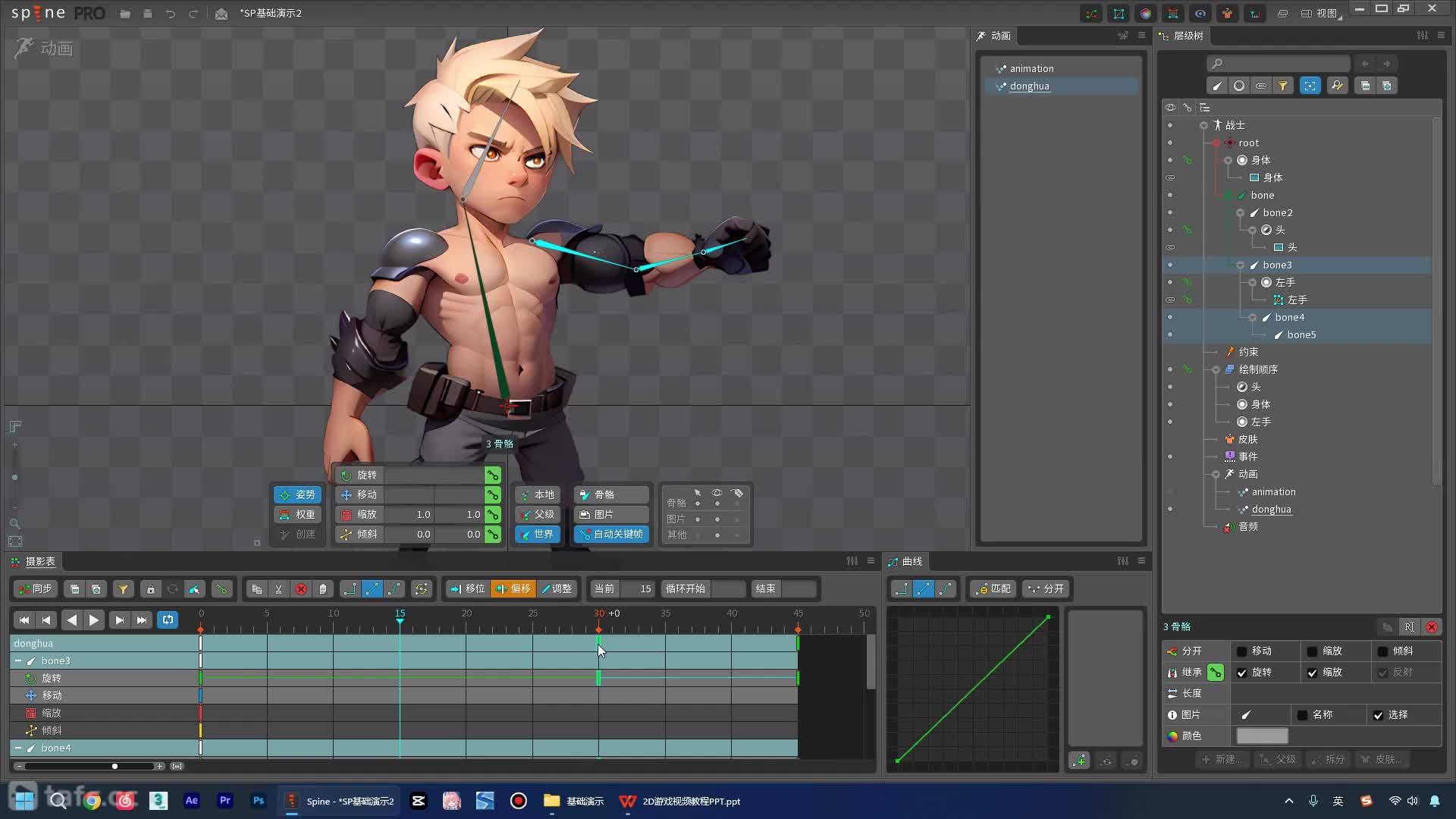Select stepped curve type in dopesheet
This screenshot has width=1456, height=819.
pos(350,588)
